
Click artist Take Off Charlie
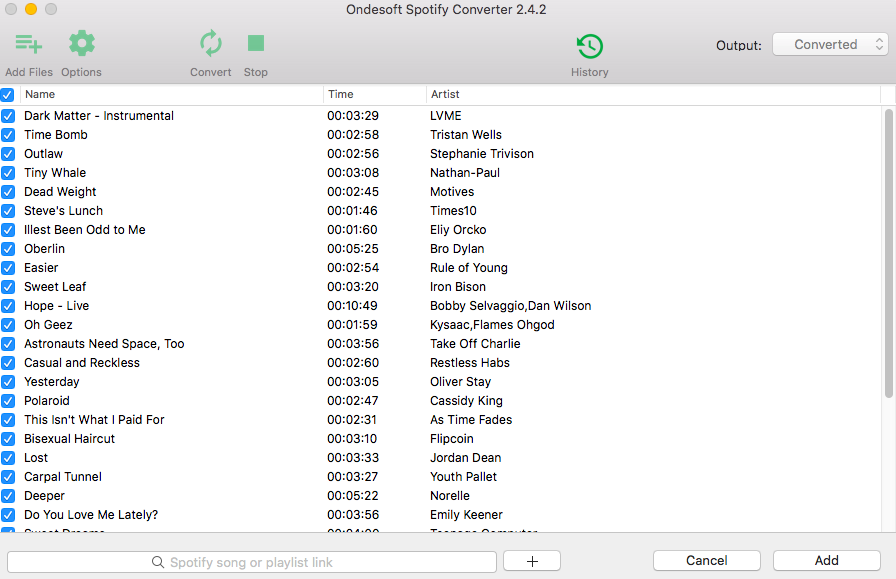coord(475,344)
